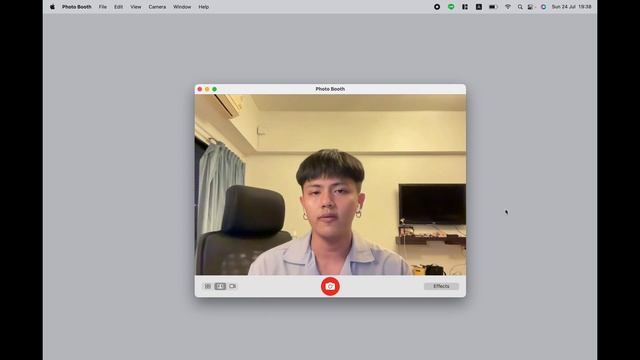This screenshot has height=360, width=640.
Task: Activate Siri from menu bar
Action: pyautogui.click(x=543, y=7)
